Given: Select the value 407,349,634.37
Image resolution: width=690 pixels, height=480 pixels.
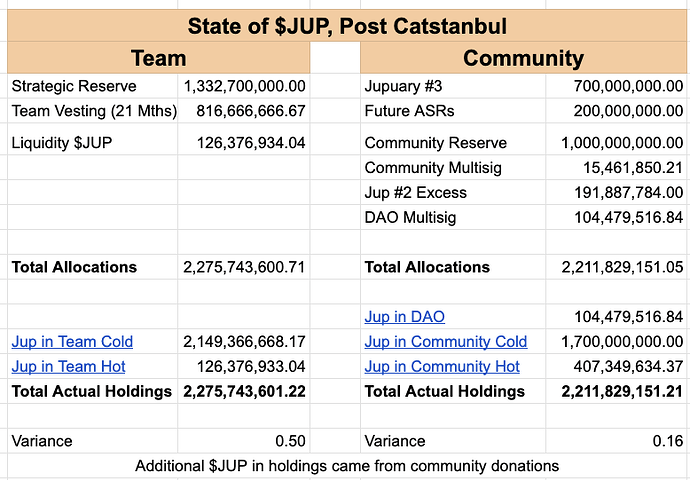Looking at the screenshot, I should [628, 366].
